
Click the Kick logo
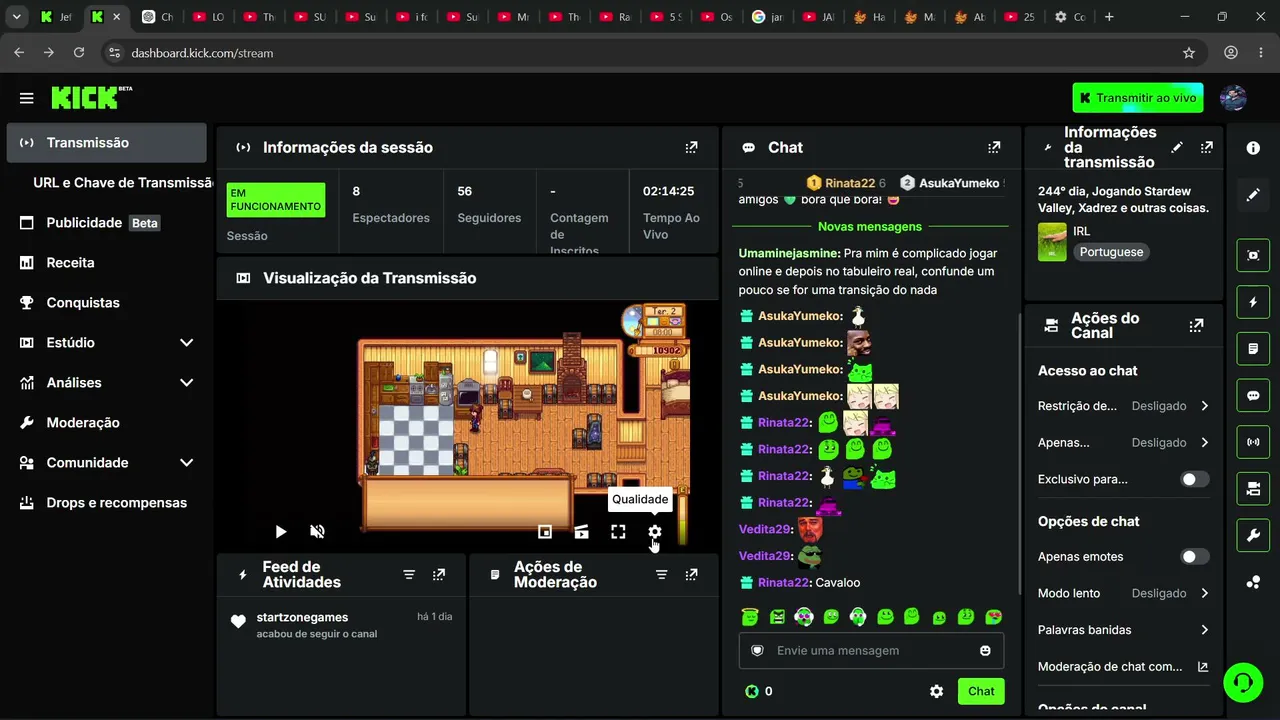point(91,97)
